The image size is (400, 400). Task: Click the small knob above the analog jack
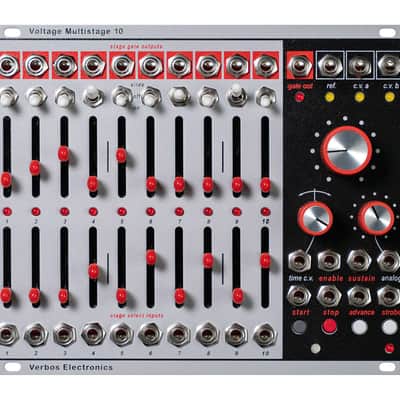(376, 218)
